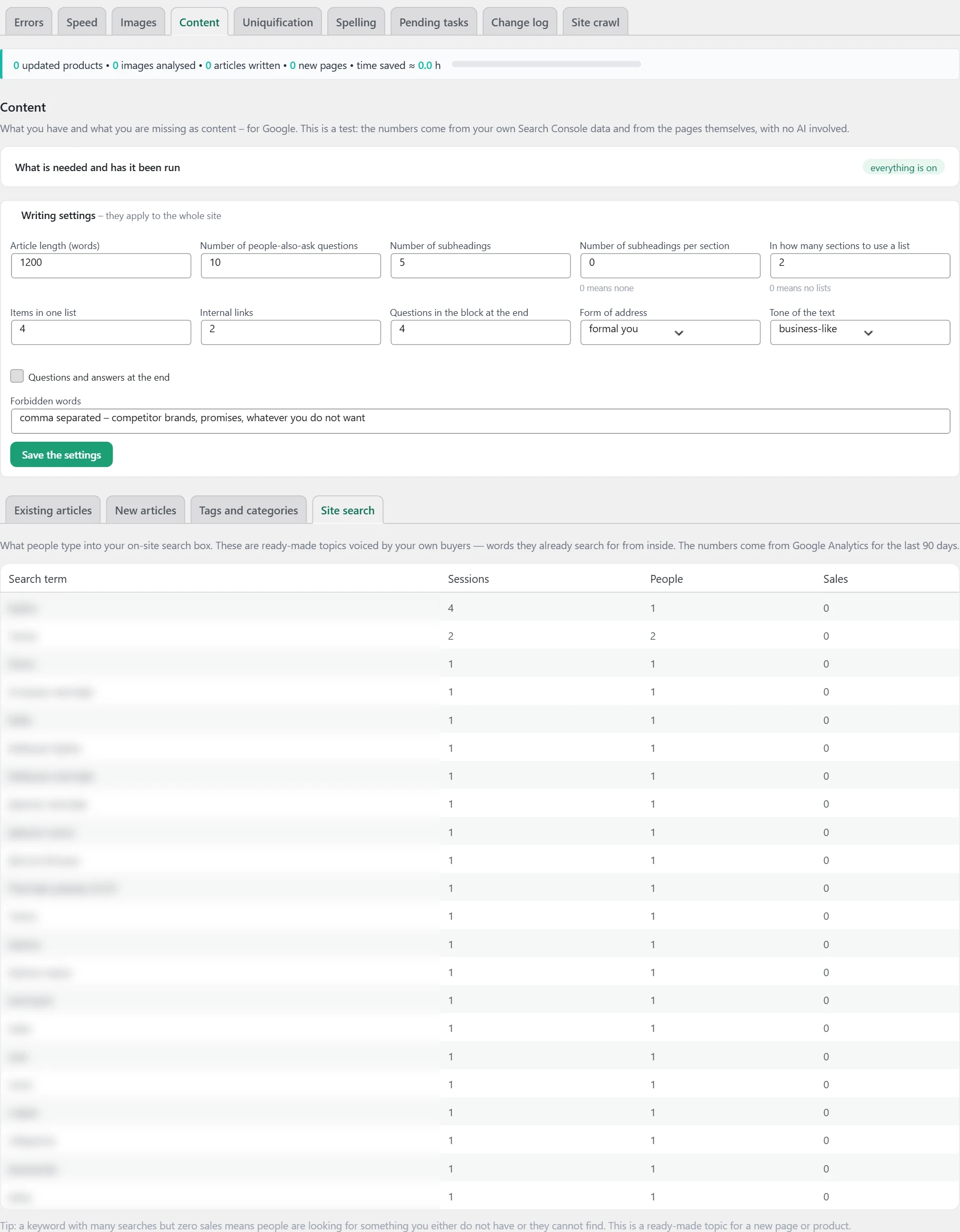
Task: Click the sections to use a list field
Action: click(860, 266)
